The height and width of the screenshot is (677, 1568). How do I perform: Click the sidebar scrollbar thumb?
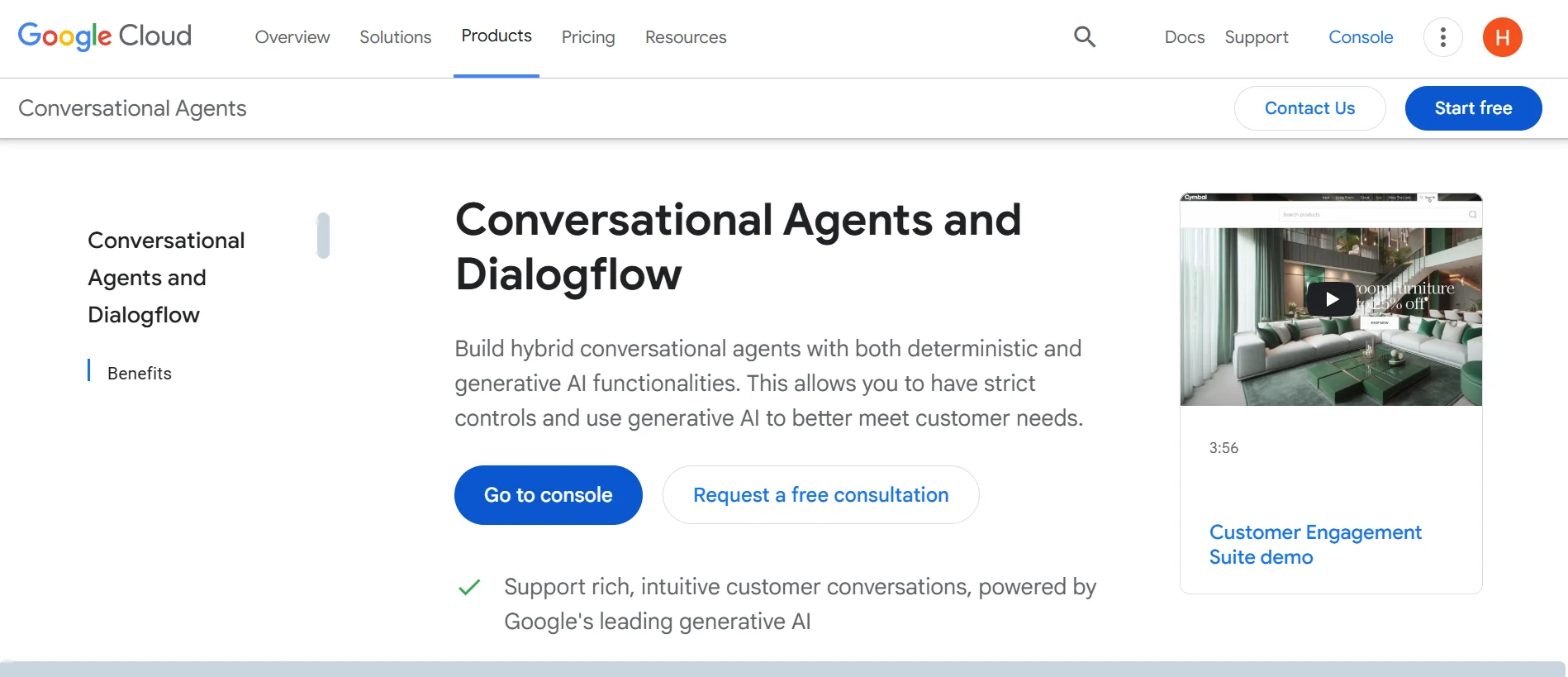click(x=323, y=236)
